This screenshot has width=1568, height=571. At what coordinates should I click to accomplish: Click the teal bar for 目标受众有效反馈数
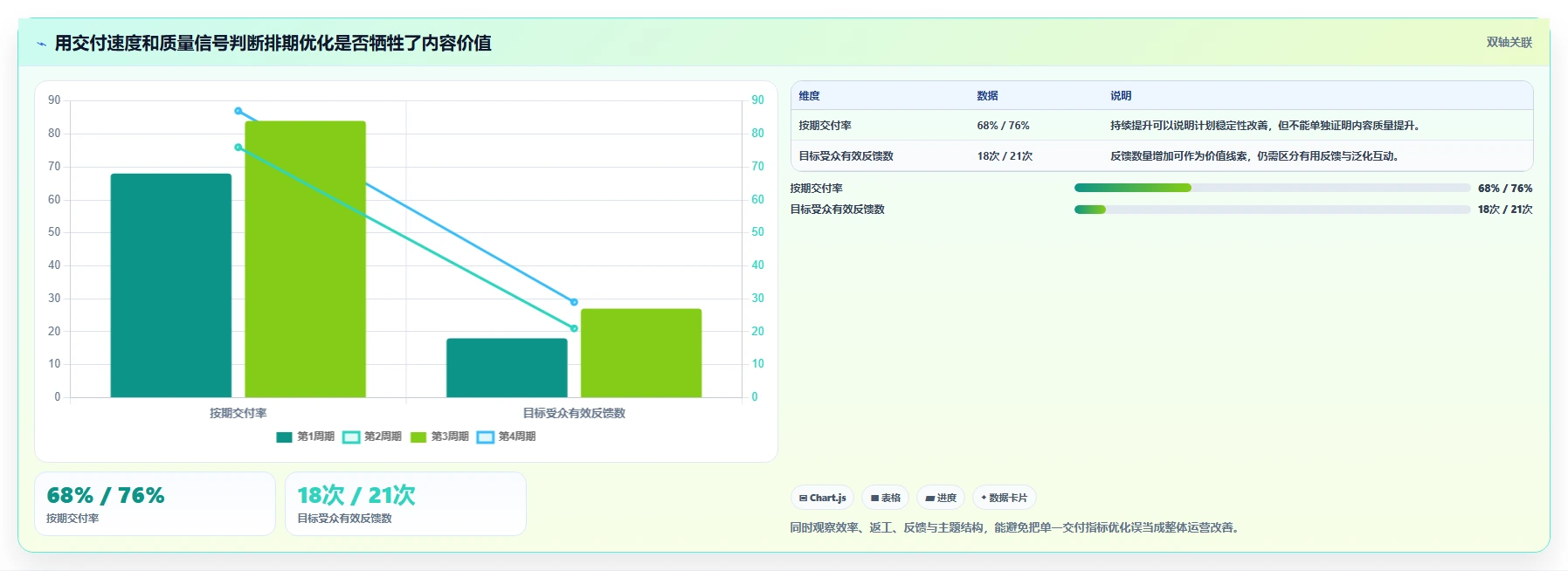[x=507, y=368]
